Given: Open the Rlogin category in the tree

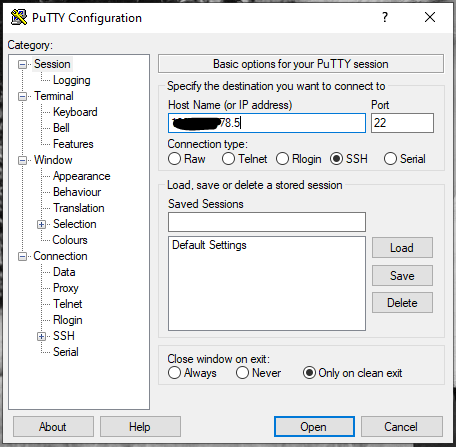Looking at the screenshot, I should (68, 320).
